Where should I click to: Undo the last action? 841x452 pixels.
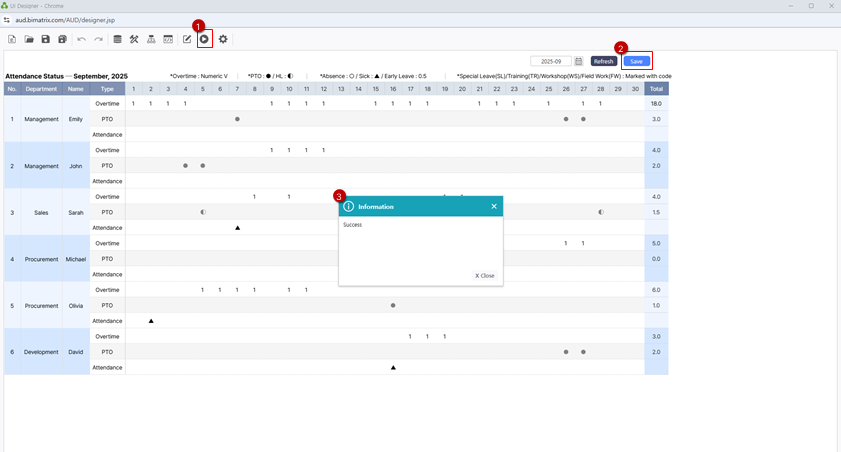pos(82,39)
